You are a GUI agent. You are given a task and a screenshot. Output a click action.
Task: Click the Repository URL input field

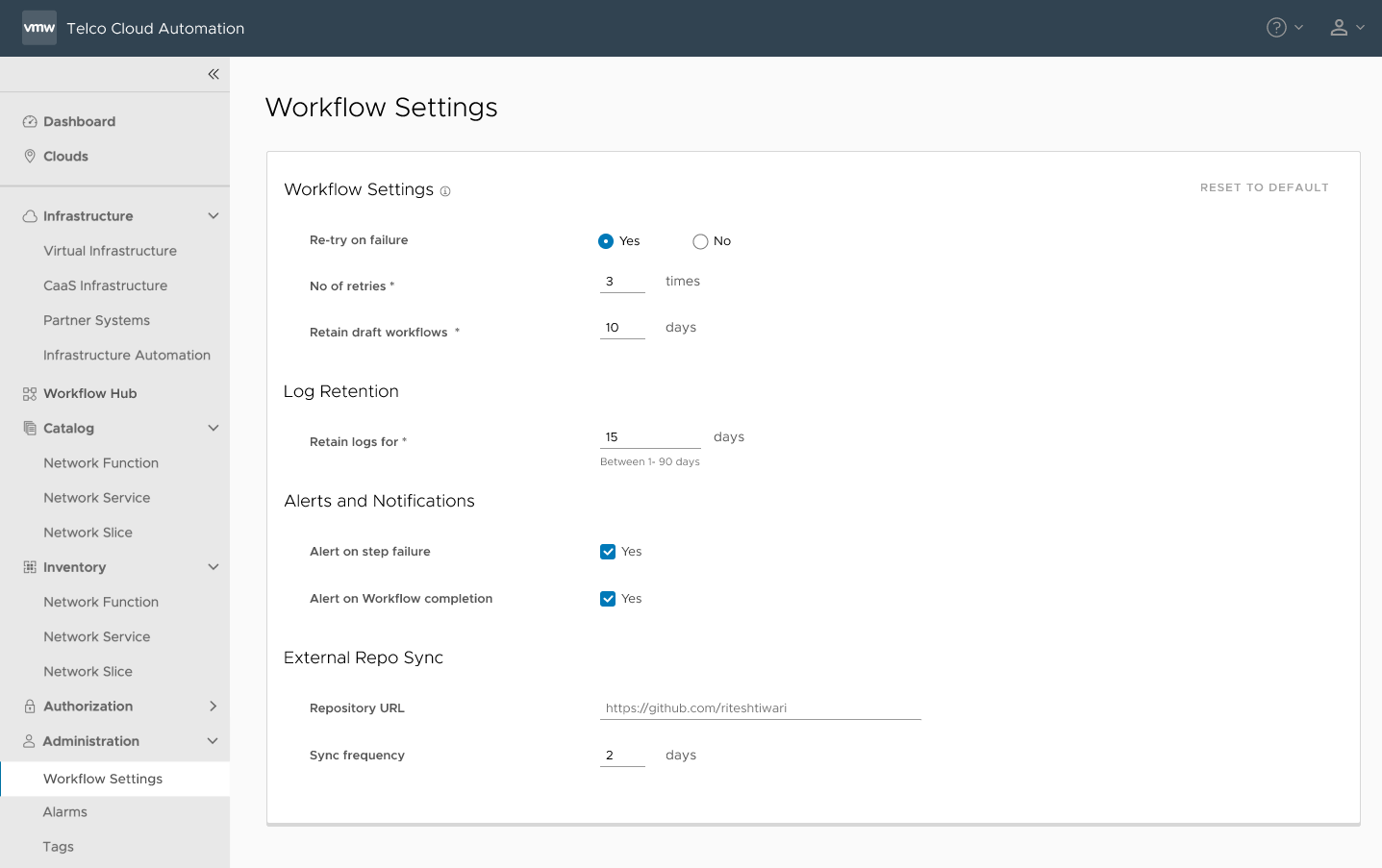760,708
